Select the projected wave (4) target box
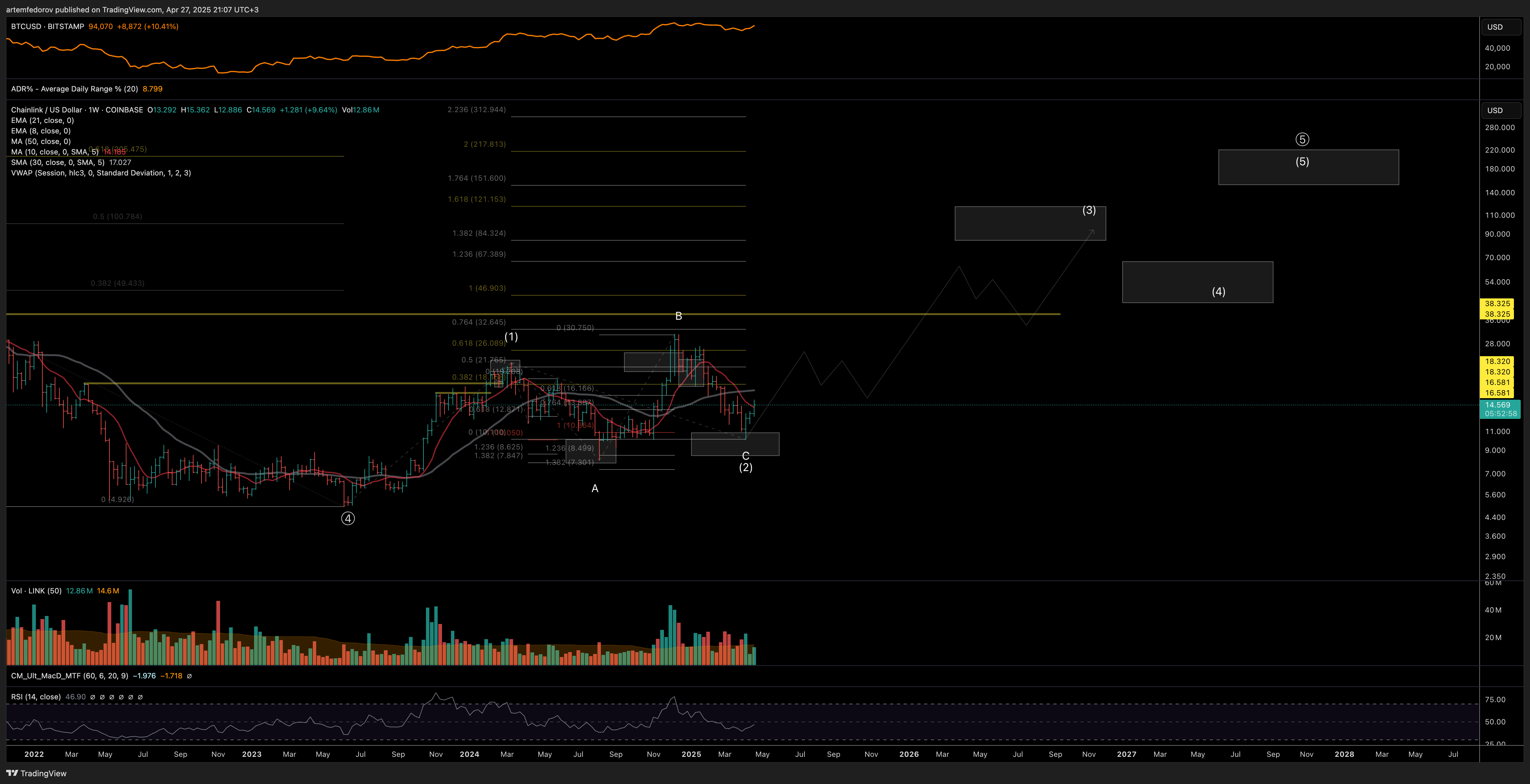1530x784 pixels. click(1197, 282)
